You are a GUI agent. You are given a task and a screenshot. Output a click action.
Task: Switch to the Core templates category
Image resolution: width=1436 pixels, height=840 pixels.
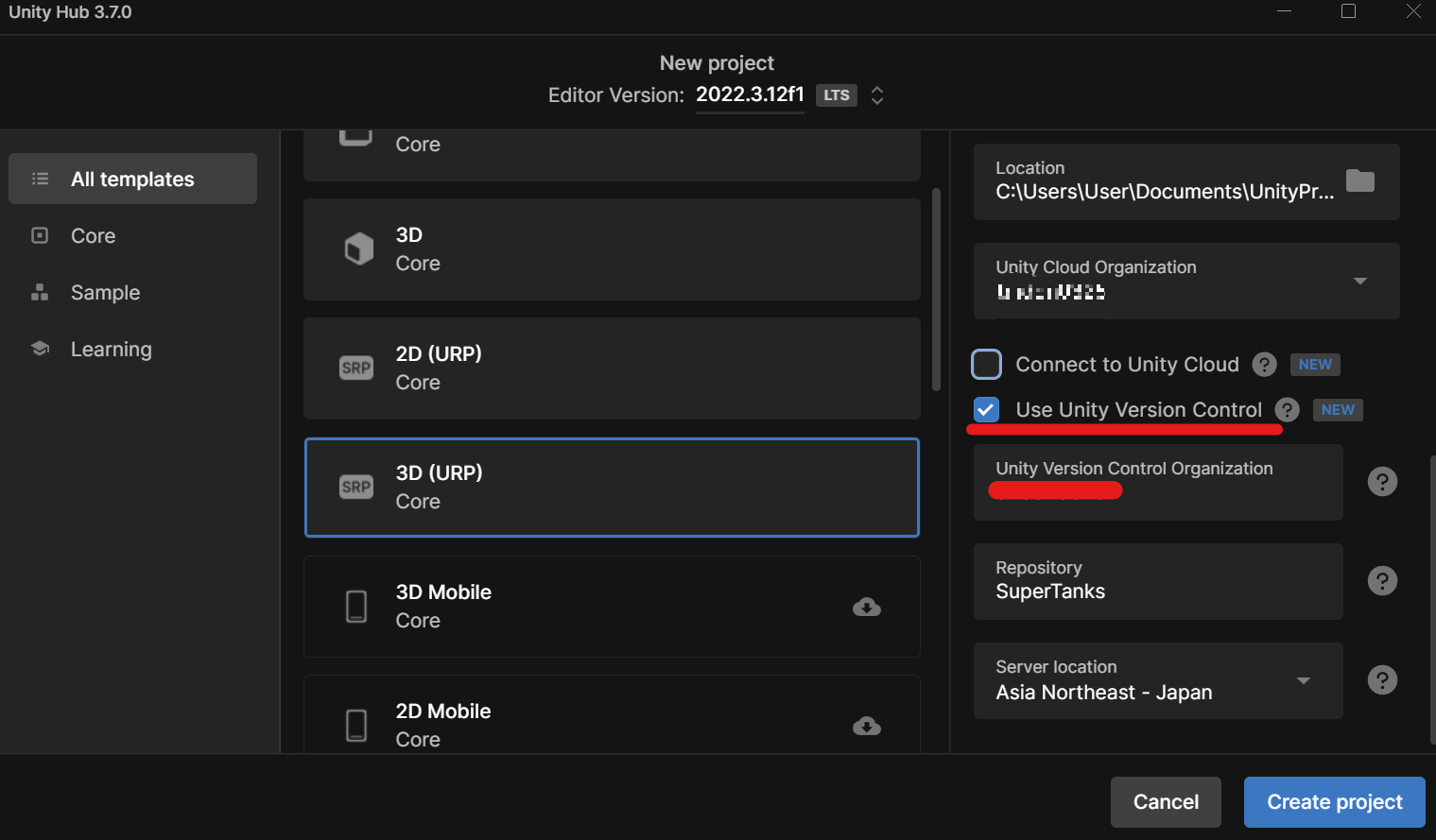132,235
